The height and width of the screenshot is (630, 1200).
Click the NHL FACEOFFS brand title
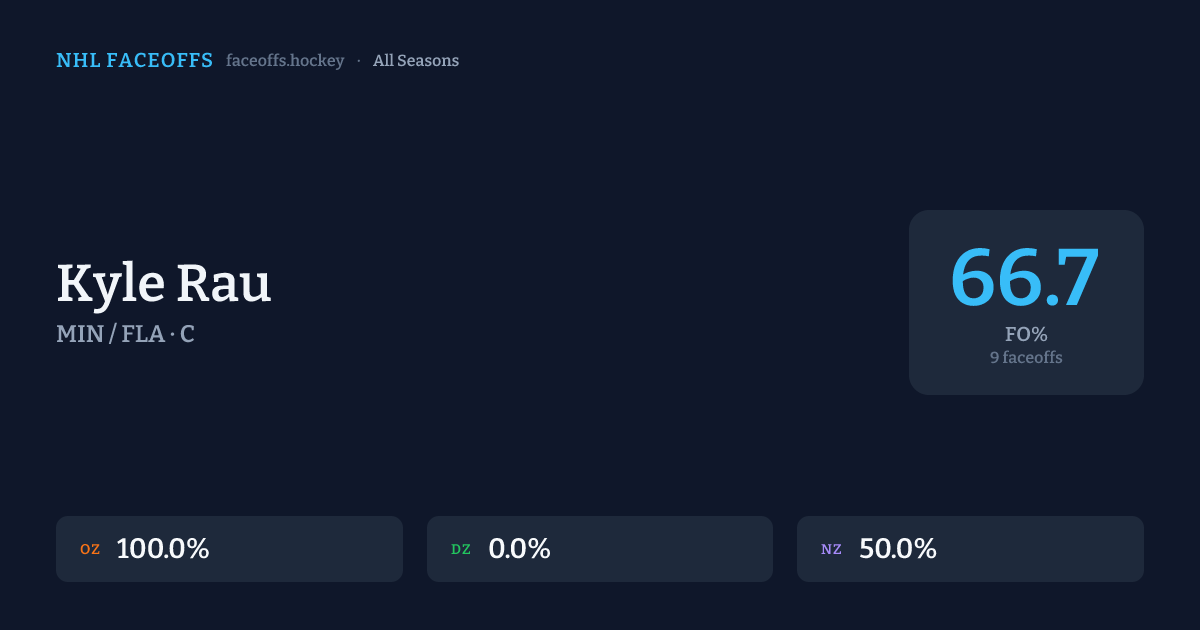point(134,61)
